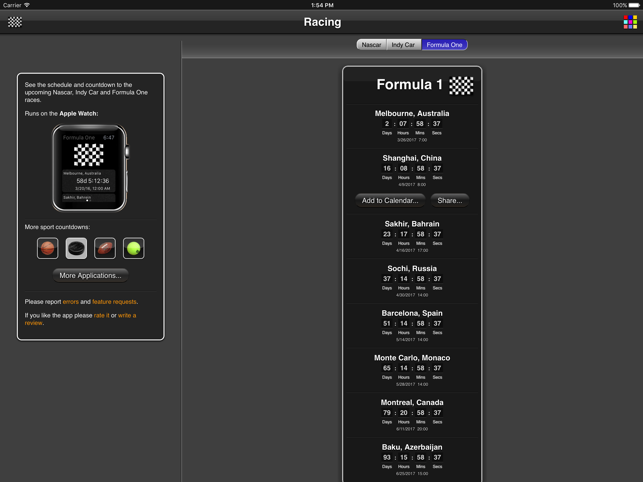Image resolution: width=643 pixels, height=482 pixels.
Task: Select the Barcelona, Spain race
Action: (412, 326)
